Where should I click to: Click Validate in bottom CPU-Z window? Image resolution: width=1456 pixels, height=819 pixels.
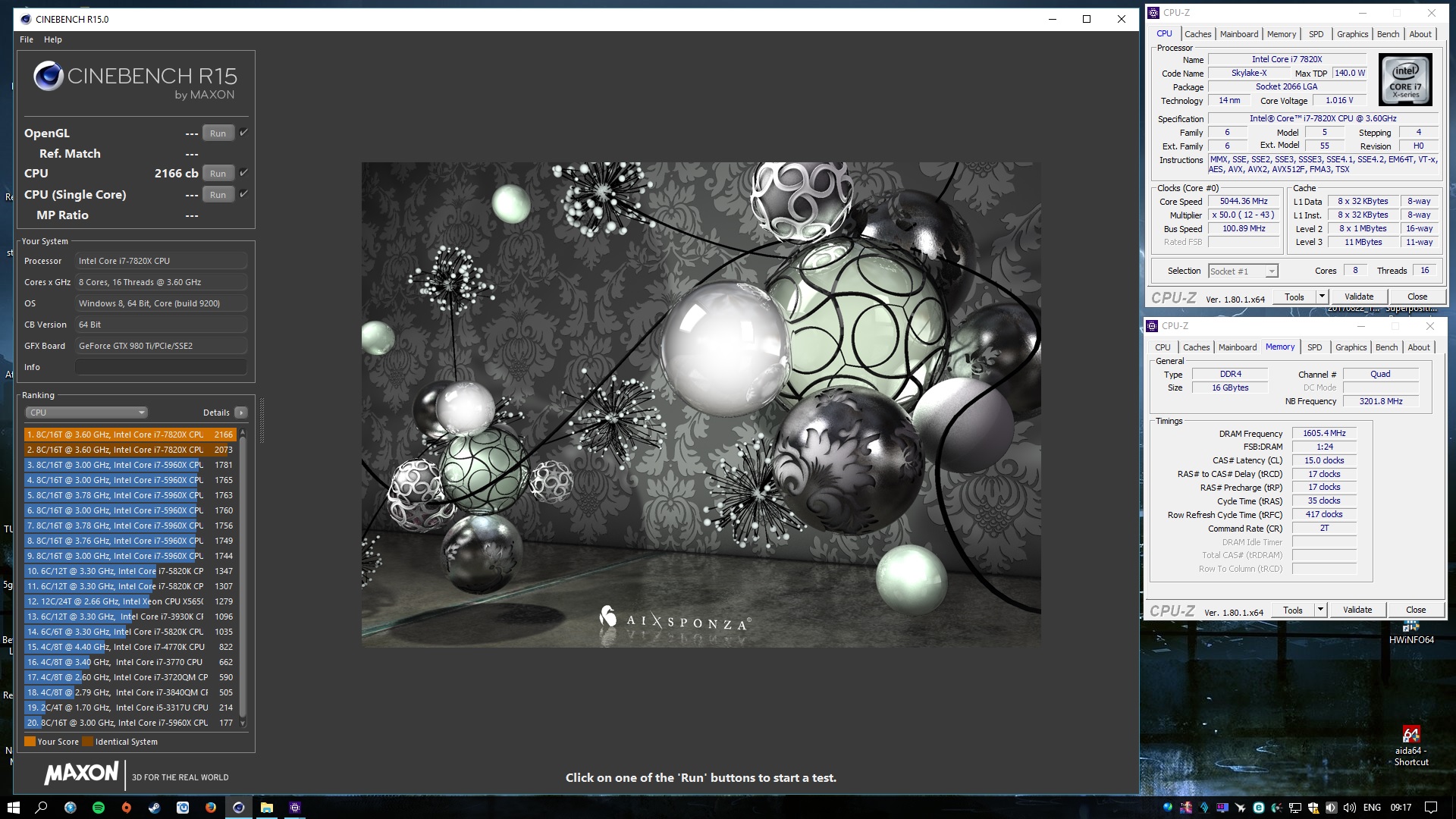tap(1357, 610)
